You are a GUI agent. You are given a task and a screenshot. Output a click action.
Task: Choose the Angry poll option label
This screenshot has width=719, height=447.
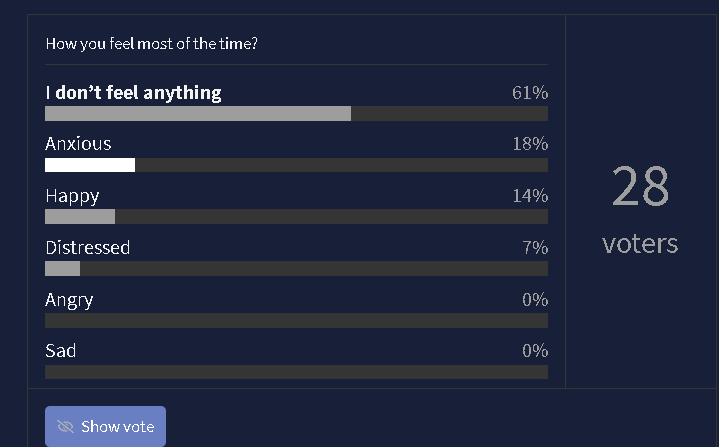pos(69,299)
